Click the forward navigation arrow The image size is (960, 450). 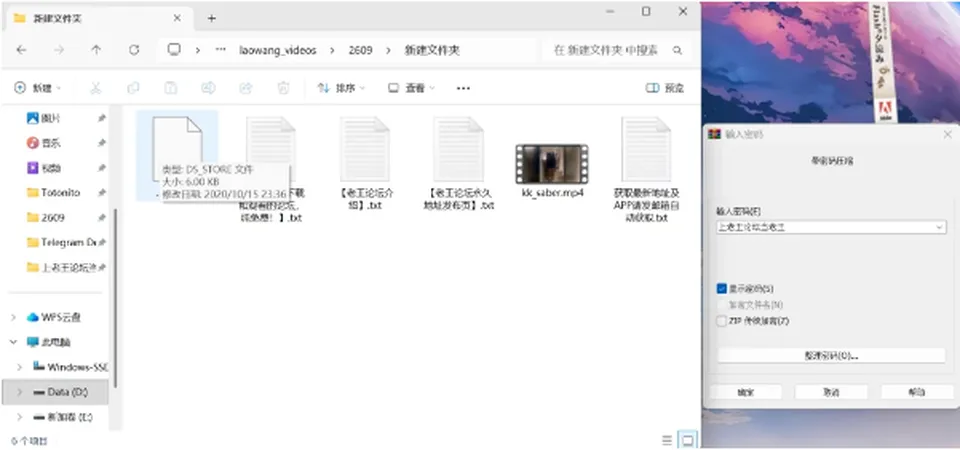click(x=59, y=50)
